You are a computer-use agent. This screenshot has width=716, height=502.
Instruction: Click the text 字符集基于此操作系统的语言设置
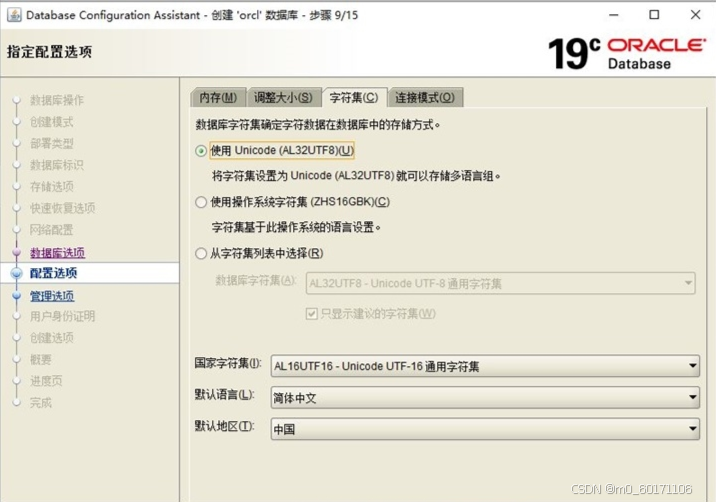pos(296,227)
